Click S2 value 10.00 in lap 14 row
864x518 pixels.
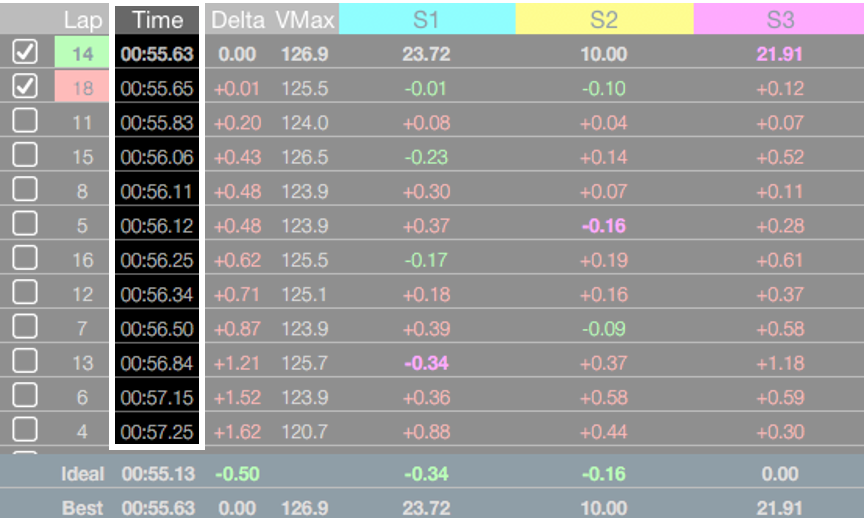tap(604, 54)
